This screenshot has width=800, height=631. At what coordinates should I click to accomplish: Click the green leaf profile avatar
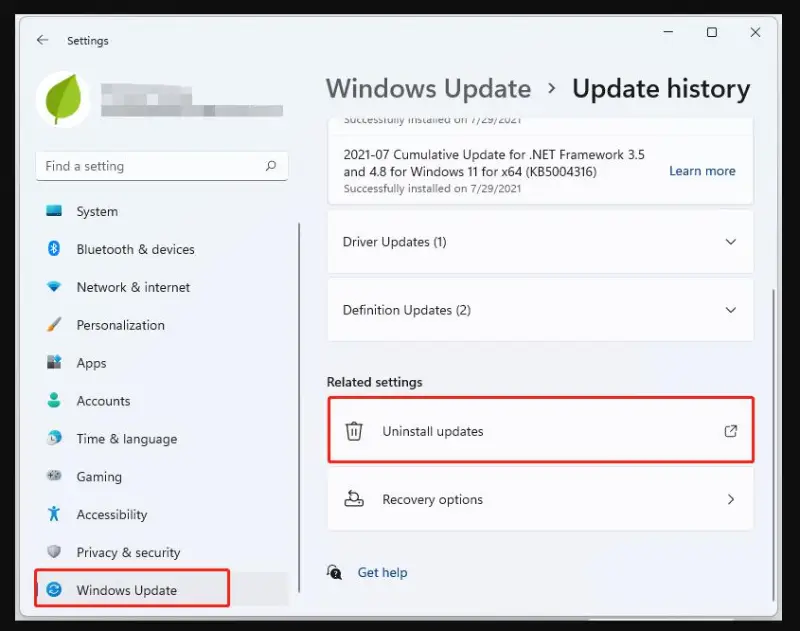click(x=63, y=99)
